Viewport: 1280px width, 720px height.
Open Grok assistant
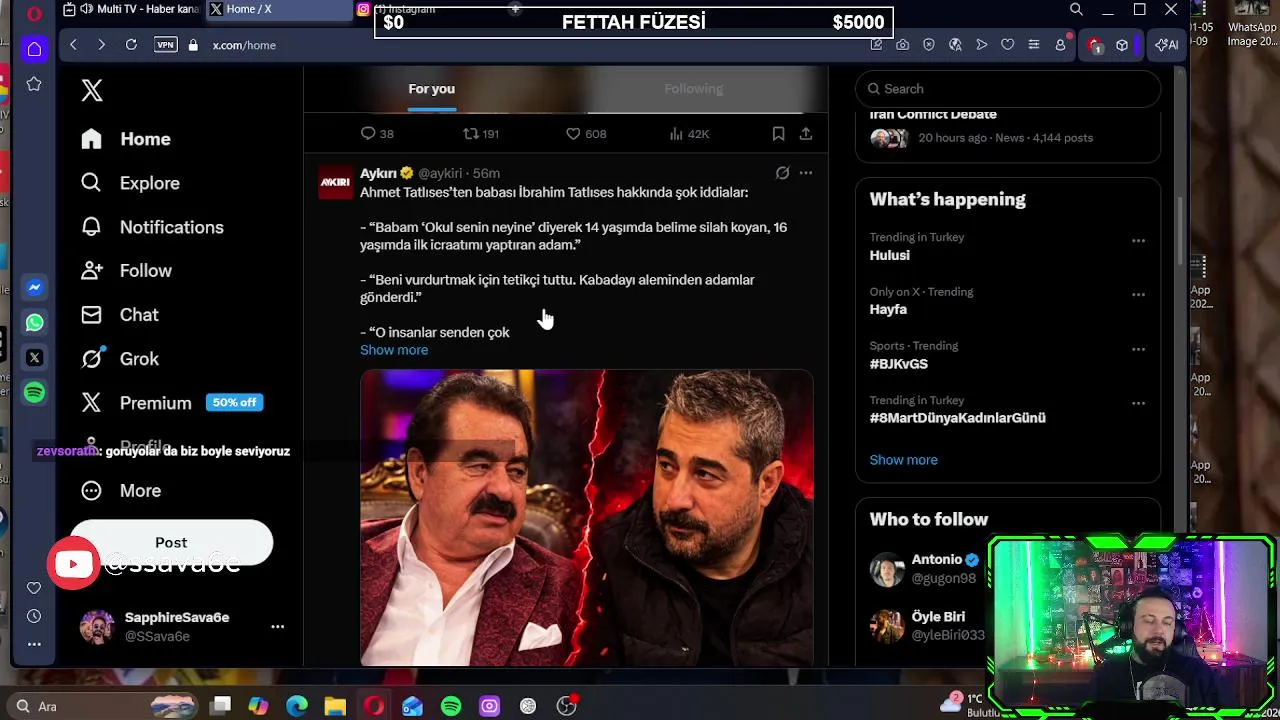[120, 359]
